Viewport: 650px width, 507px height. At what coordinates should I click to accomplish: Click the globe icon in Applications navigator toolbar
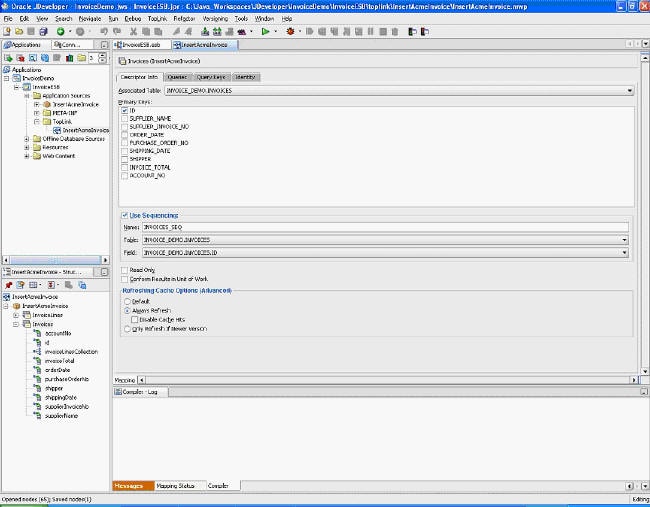pyautogui.click(x=45, y=58)
